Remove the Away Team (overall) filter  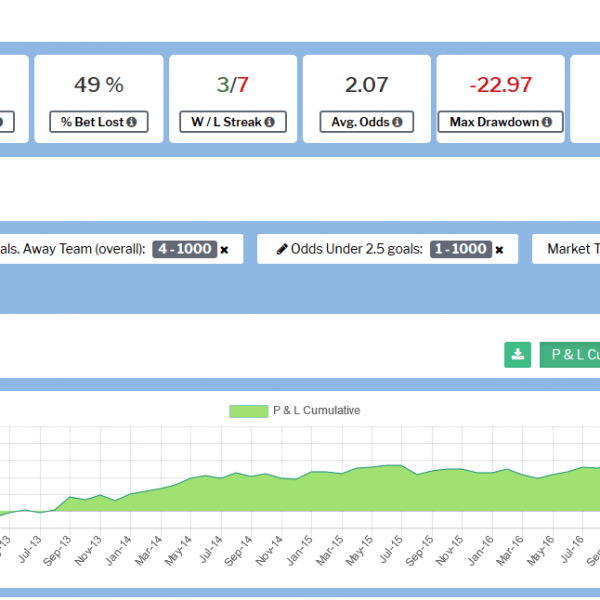click(224, 249)
